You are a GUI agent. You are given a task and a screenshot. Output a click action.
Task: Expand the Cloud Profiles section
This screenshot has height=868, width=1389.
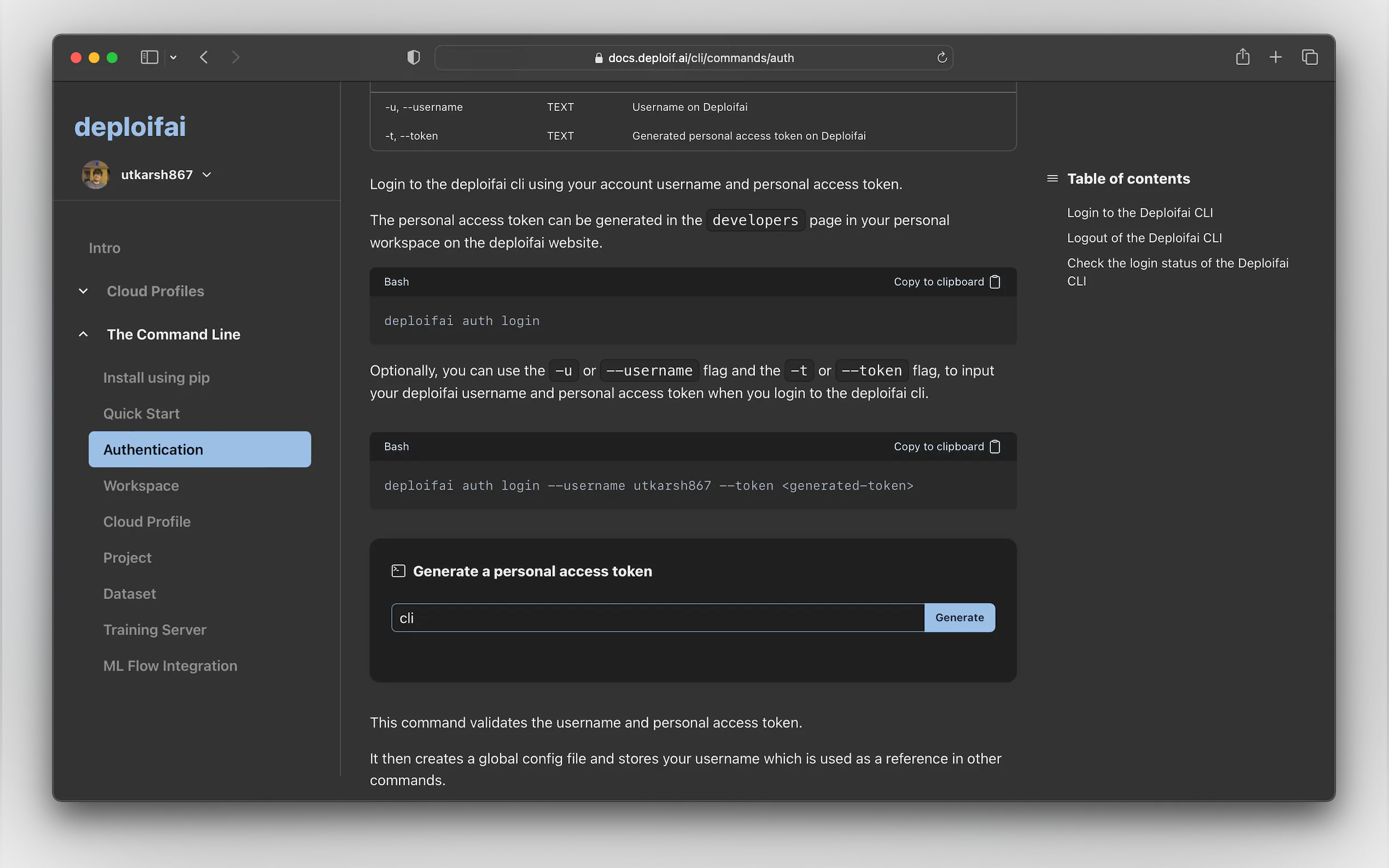(x=84, y=291)
